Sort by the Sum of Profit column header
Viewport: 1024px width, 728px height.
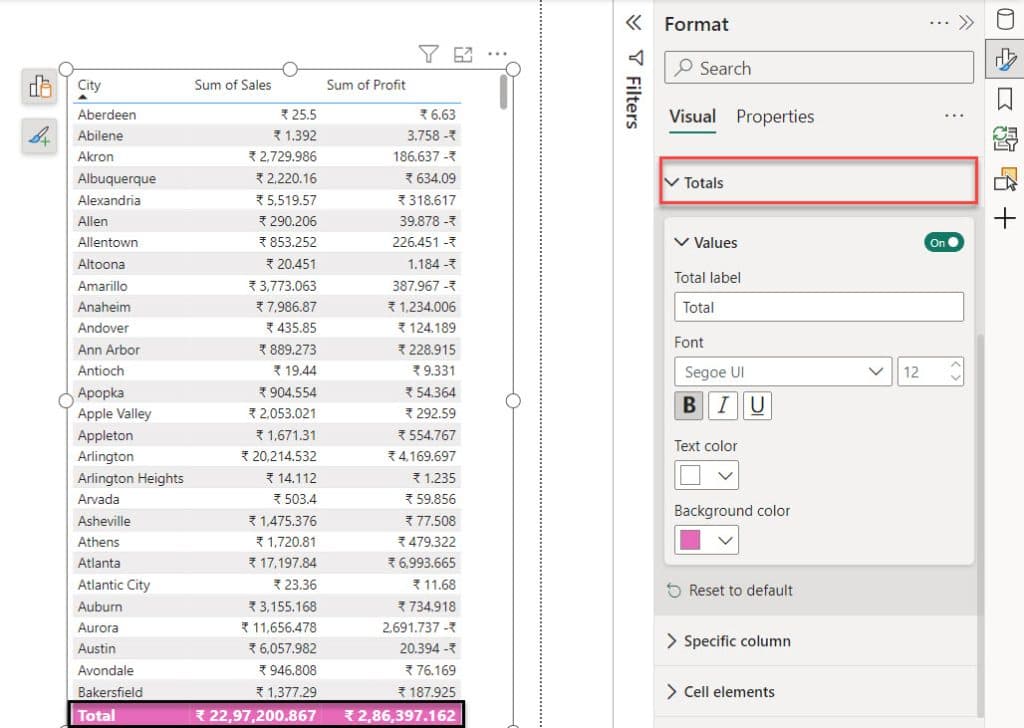click(366, 85)
